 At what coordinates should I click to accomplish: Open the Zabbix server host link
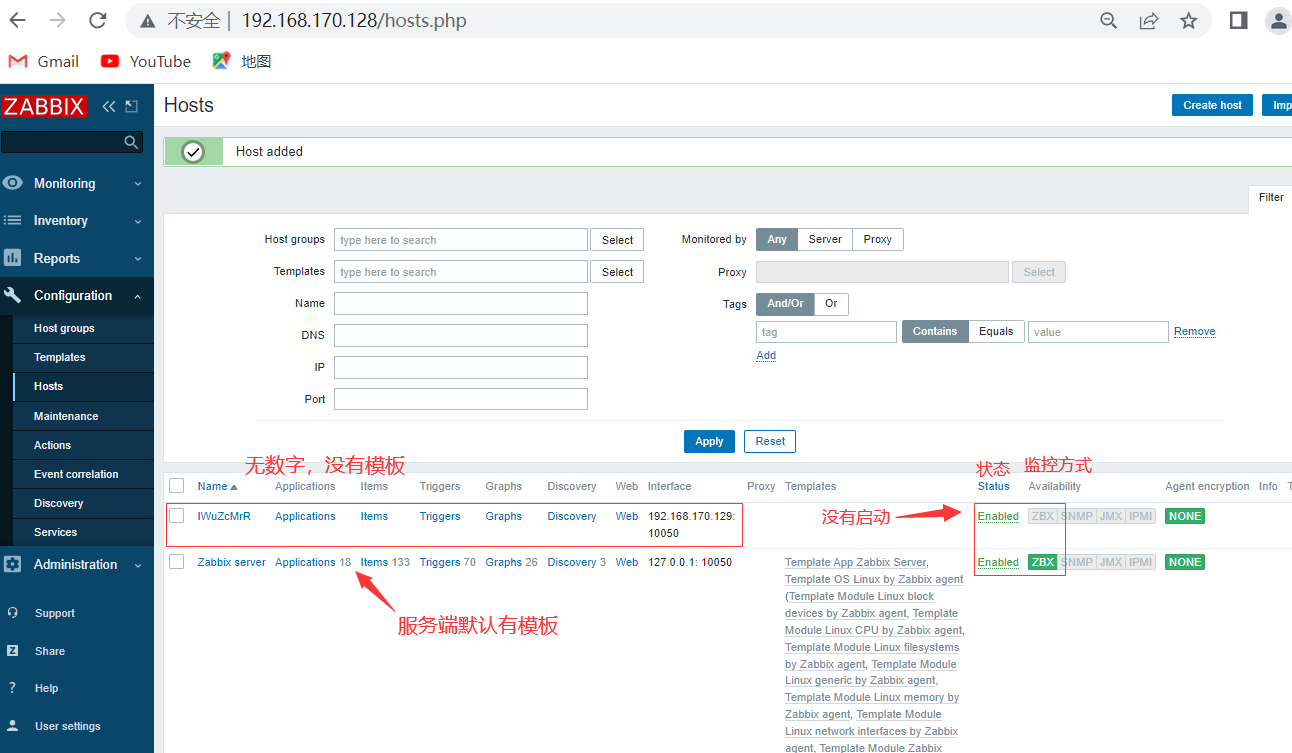(x=232, y=562)
